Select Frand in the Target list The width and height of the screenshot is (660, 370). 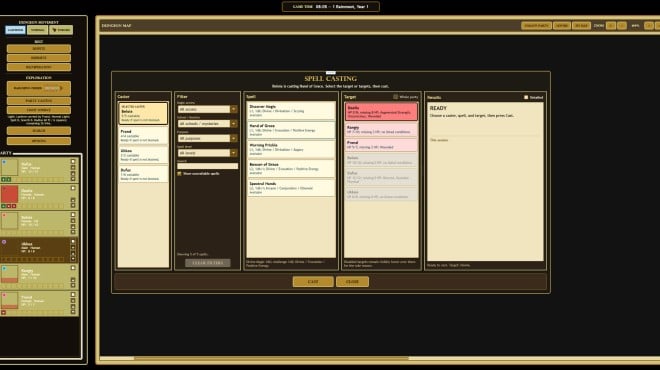[381, 145]
